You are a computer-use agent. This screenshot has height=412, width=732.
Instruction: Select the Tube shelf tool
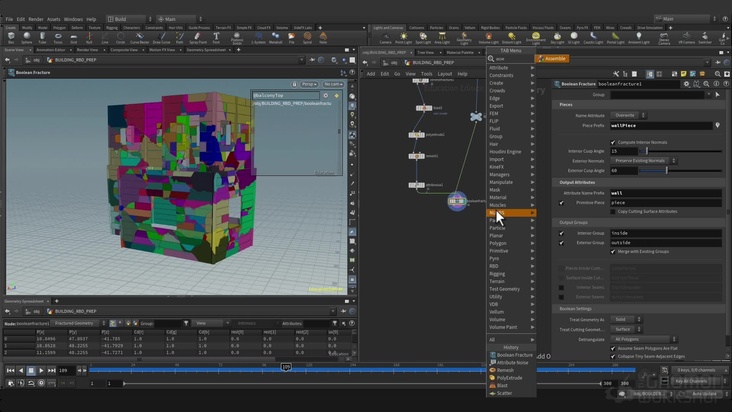tap(42, 38)
